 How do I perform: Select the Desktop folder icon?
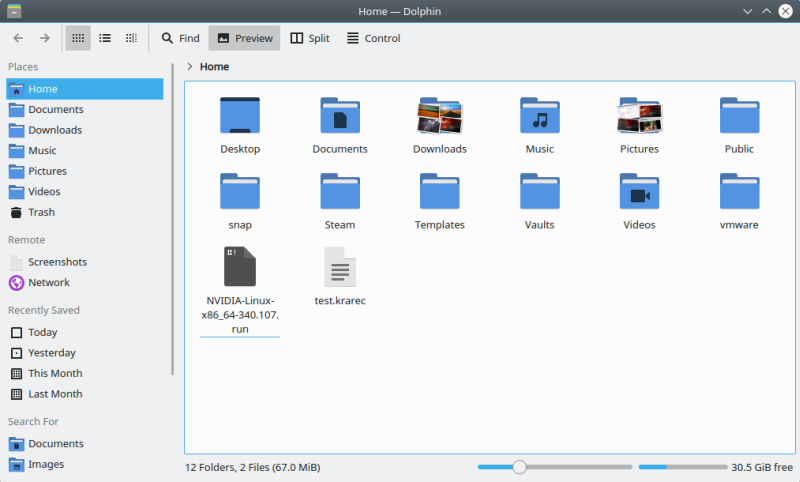coord(240,115)
